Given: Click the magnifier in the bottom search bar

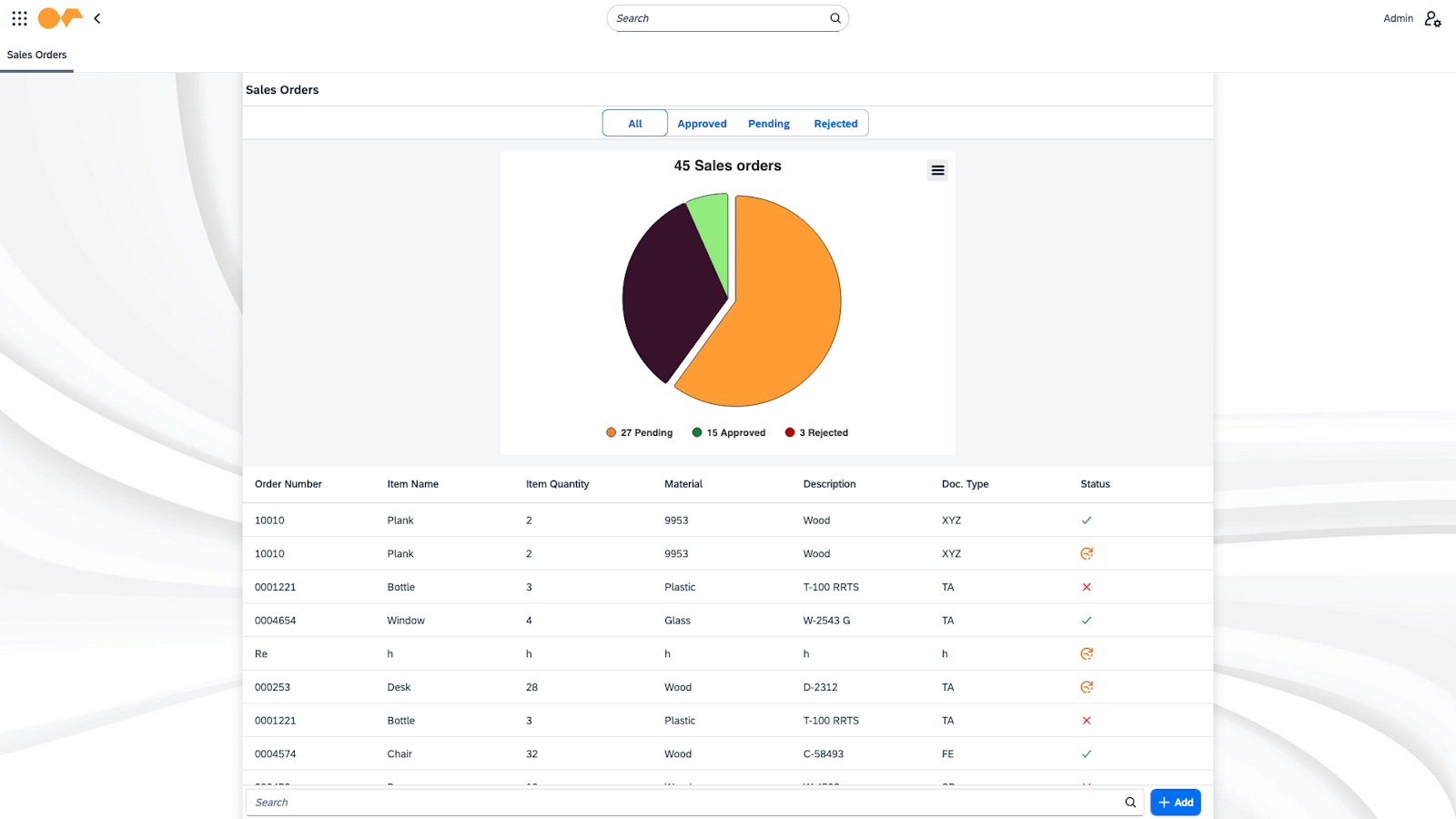Looking at the screenshot, I should point(1130,802).
